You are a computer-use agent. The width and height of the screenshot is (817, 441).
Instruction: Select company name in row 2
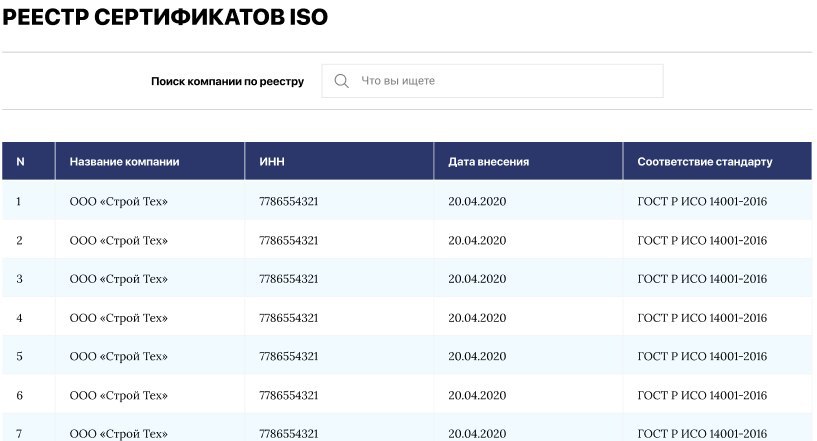coord(119,240)
